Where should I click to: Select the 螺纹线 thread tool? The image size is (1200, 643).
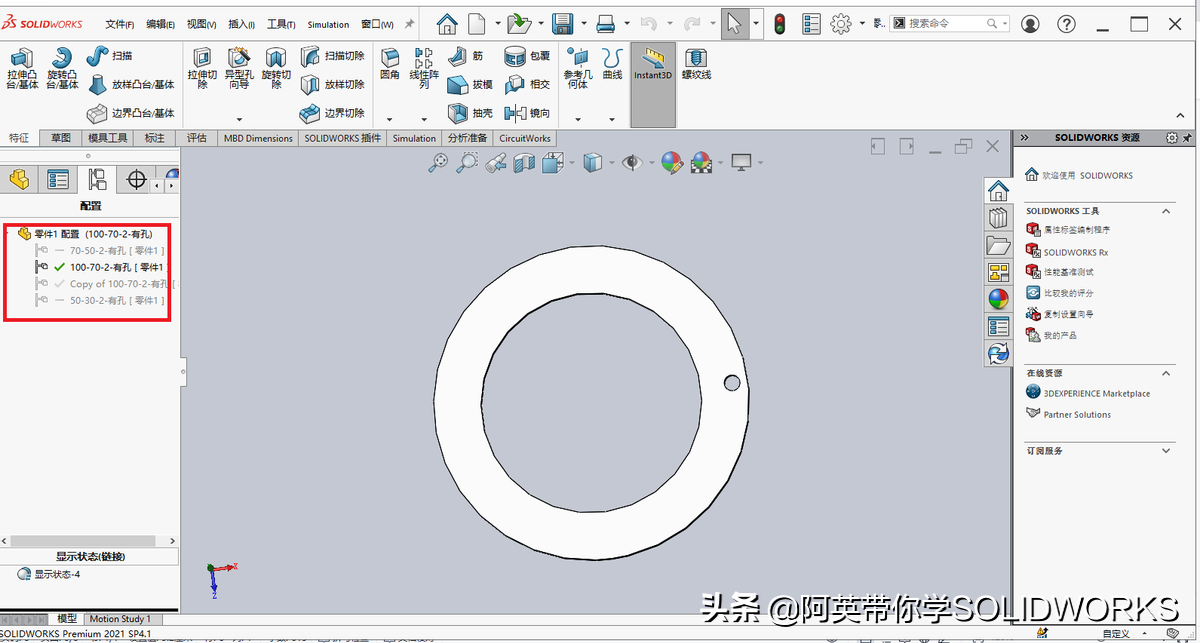(x=696, y=65)
